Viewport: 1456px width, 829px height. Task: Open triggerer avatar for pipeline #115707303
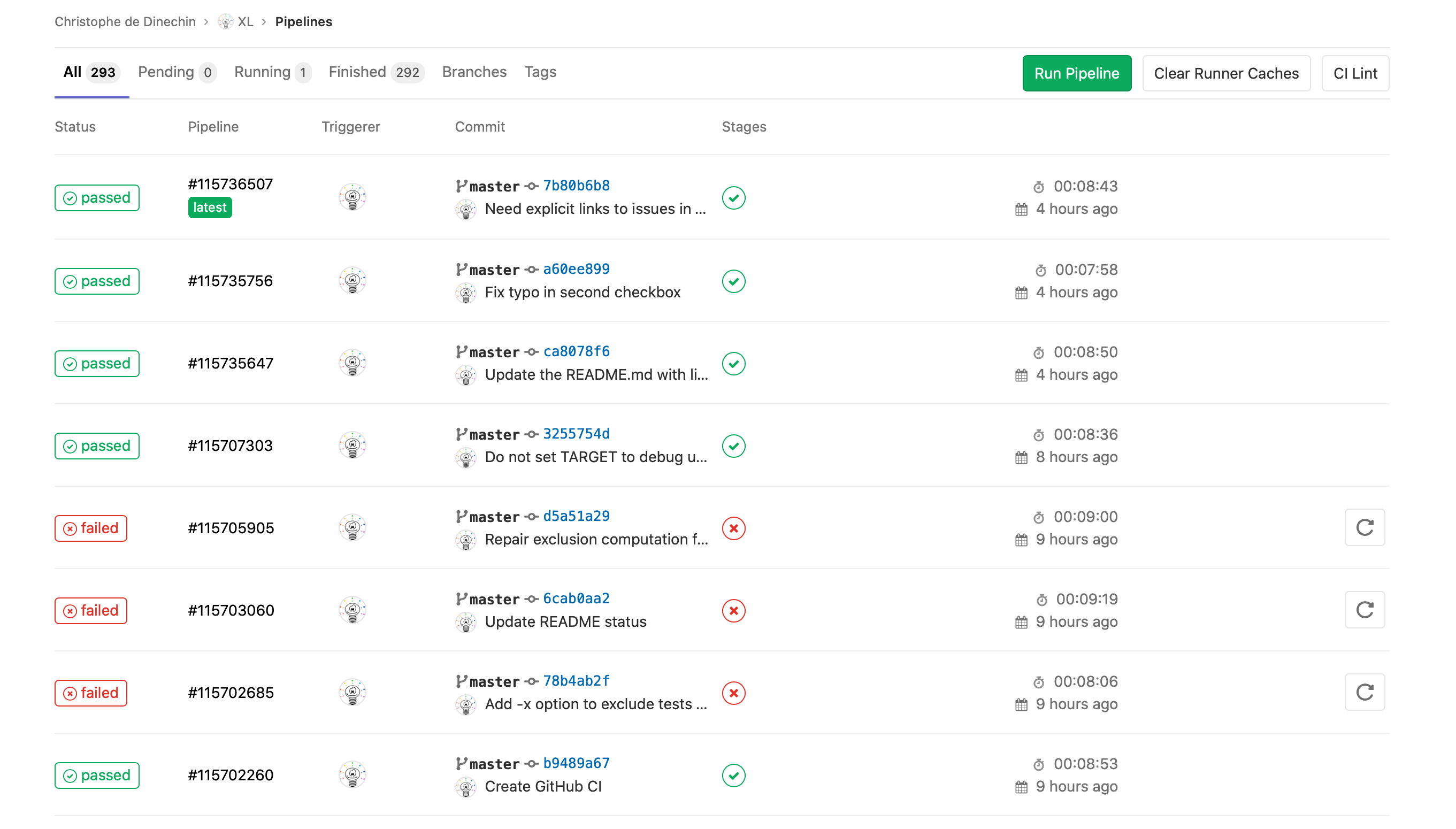tap(352, 445)
